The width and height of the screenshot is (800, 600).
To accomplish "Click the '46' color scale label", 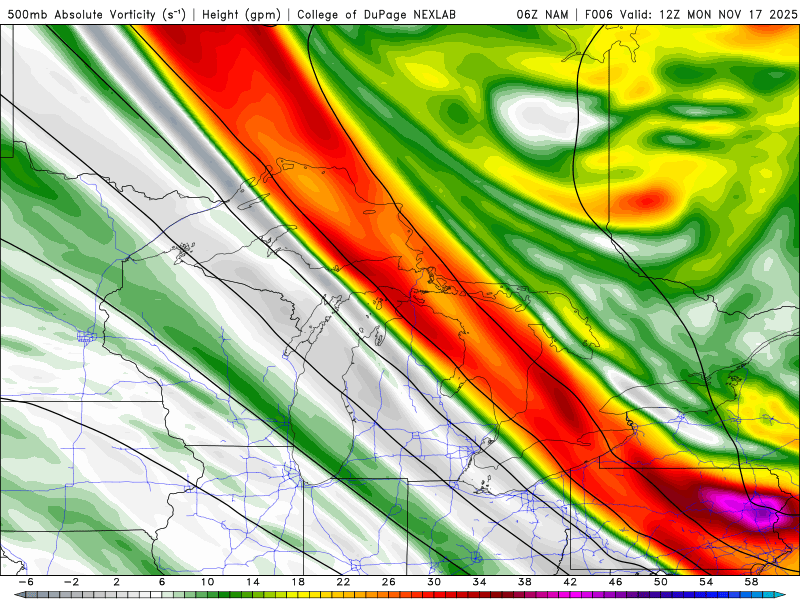I will [615, 582].
